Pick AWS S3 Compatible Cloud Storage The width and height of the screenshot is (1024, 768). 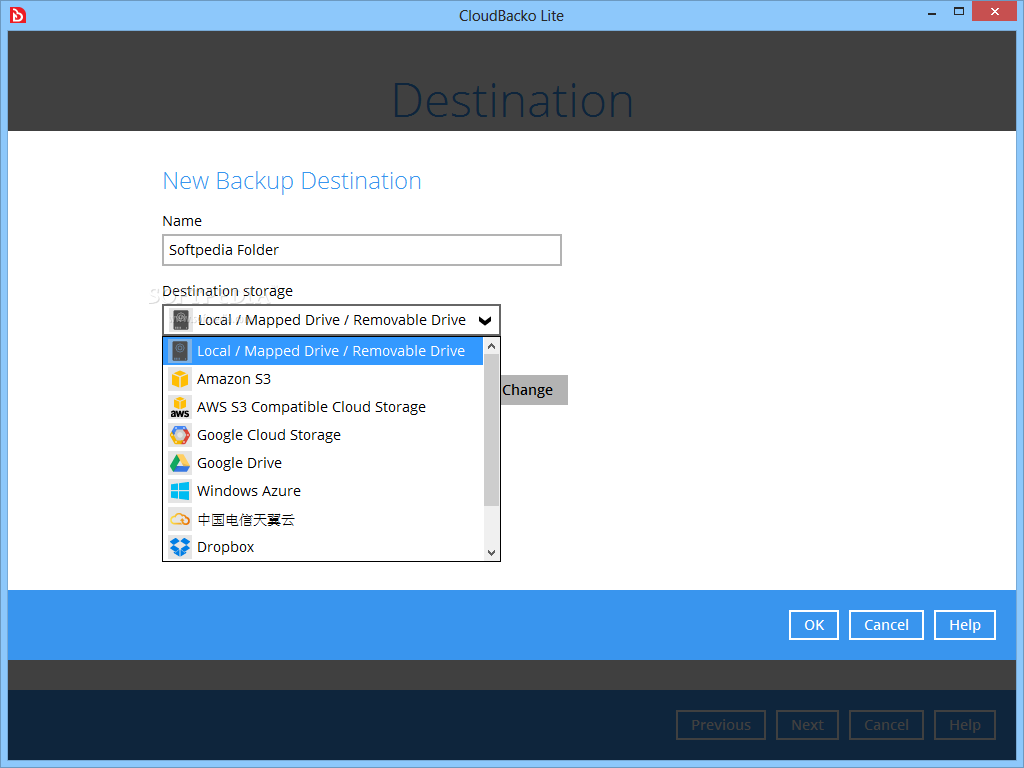[x=323, y=407]
